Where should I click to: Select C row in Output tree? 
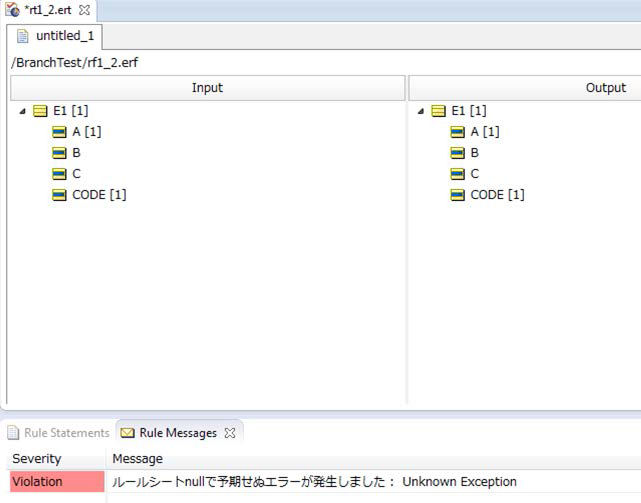(475, 174)
